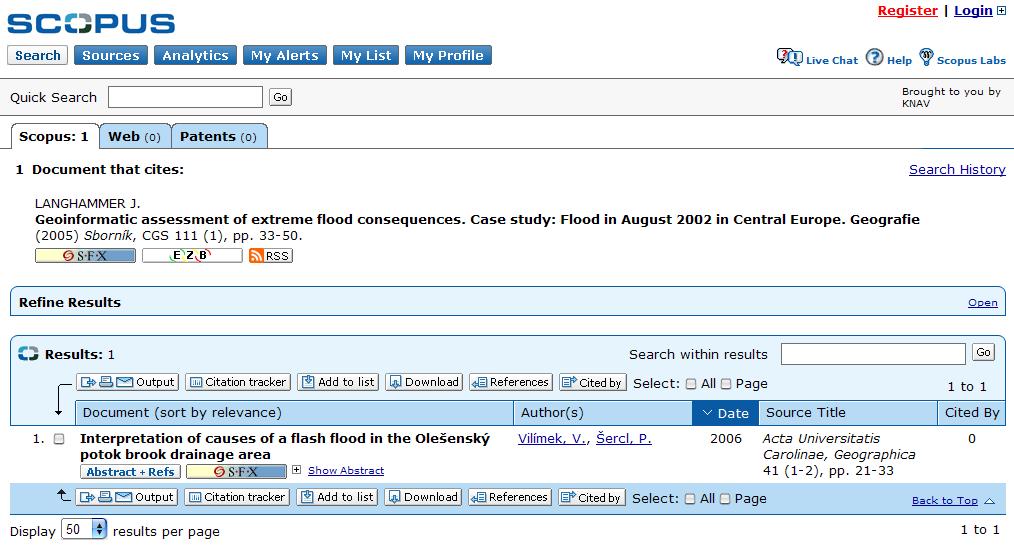Click the EZB library icon
The width and height of the screenshot is (1014, 551).
192,255
